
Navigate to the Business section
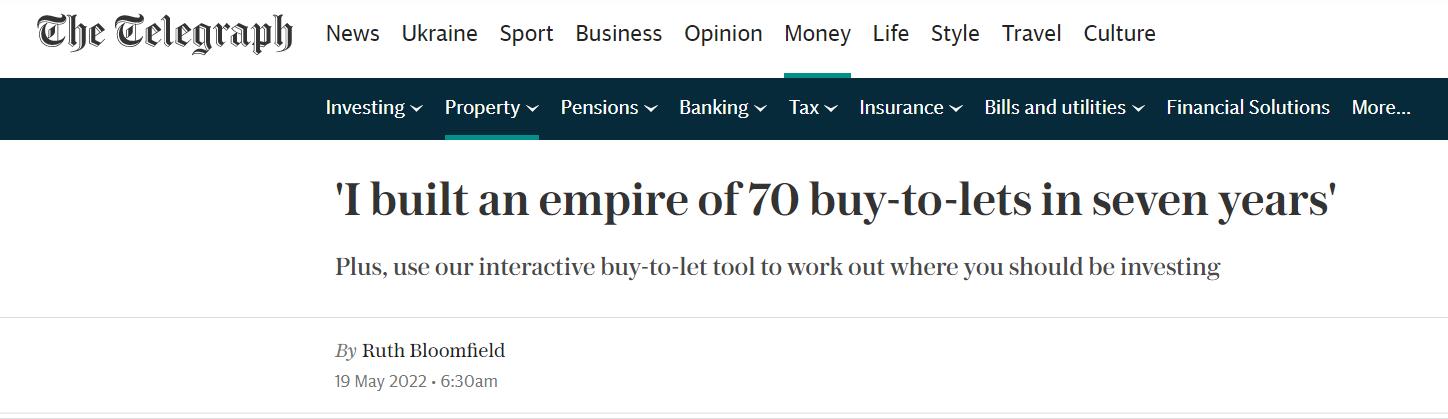point(618,34)
